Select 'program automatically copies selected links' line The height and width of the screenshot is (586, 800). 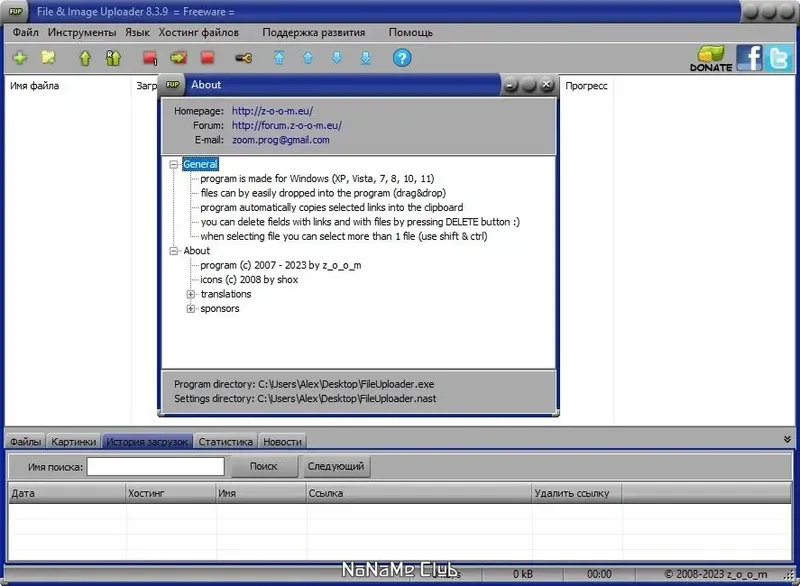pos(332,208)
